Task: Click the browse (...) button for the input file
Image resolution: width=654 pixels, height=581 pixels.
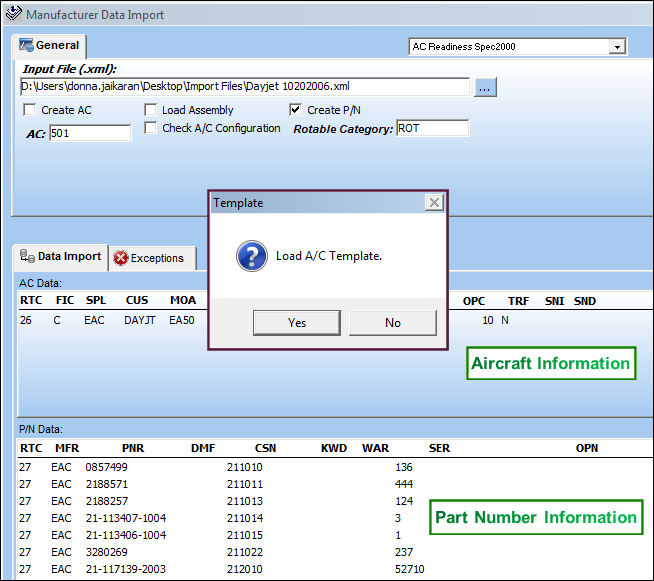Action: click(485, 87)
